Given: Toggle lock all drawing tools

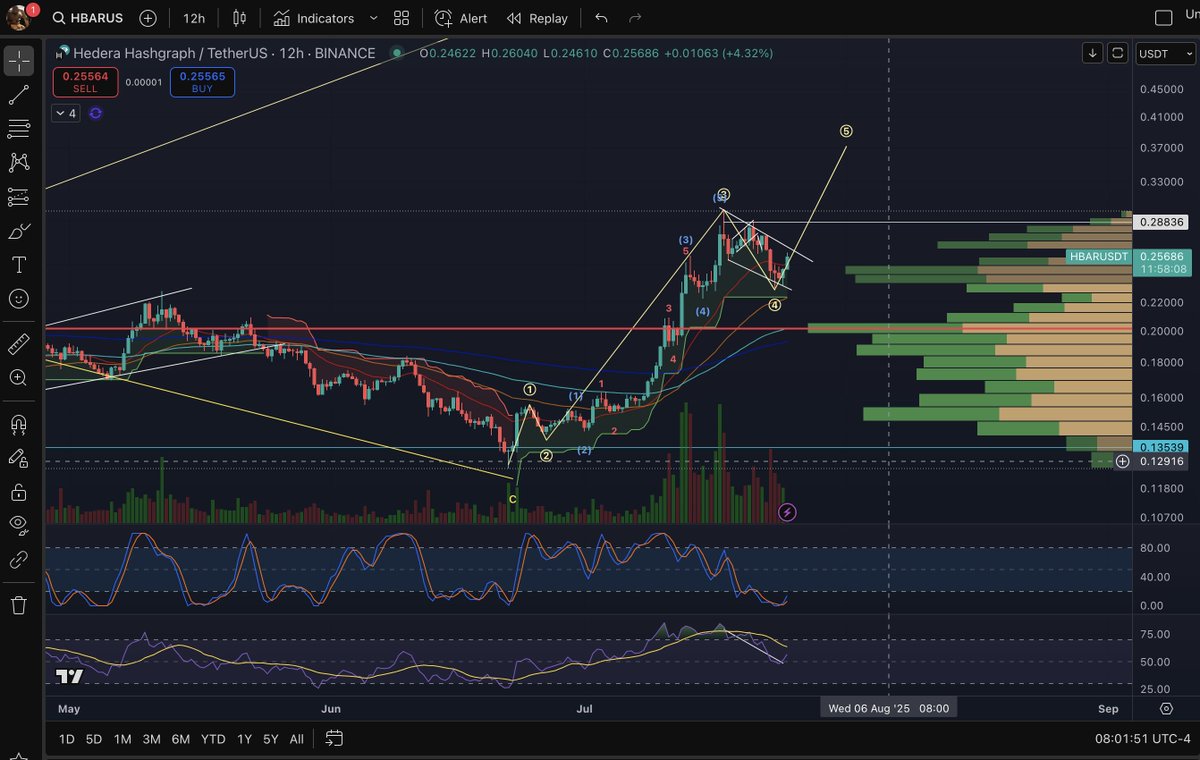Looking at the screenshot, I should 19,492.
